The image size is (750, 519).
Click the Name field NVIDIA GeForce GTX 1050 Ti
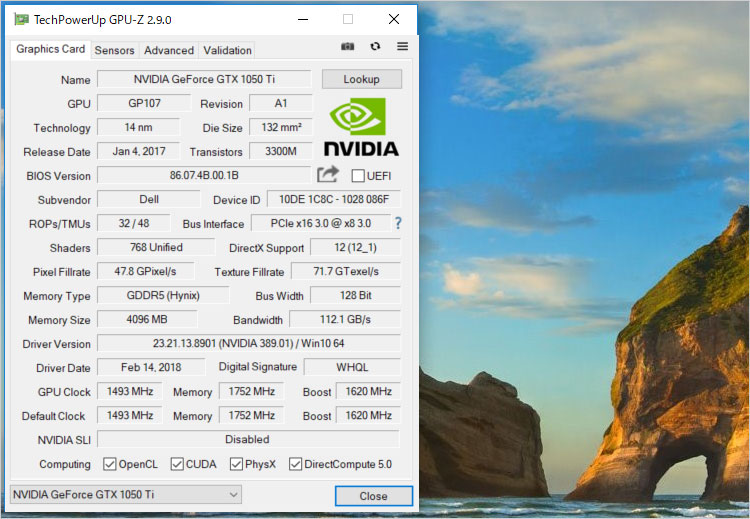(204, 79)
